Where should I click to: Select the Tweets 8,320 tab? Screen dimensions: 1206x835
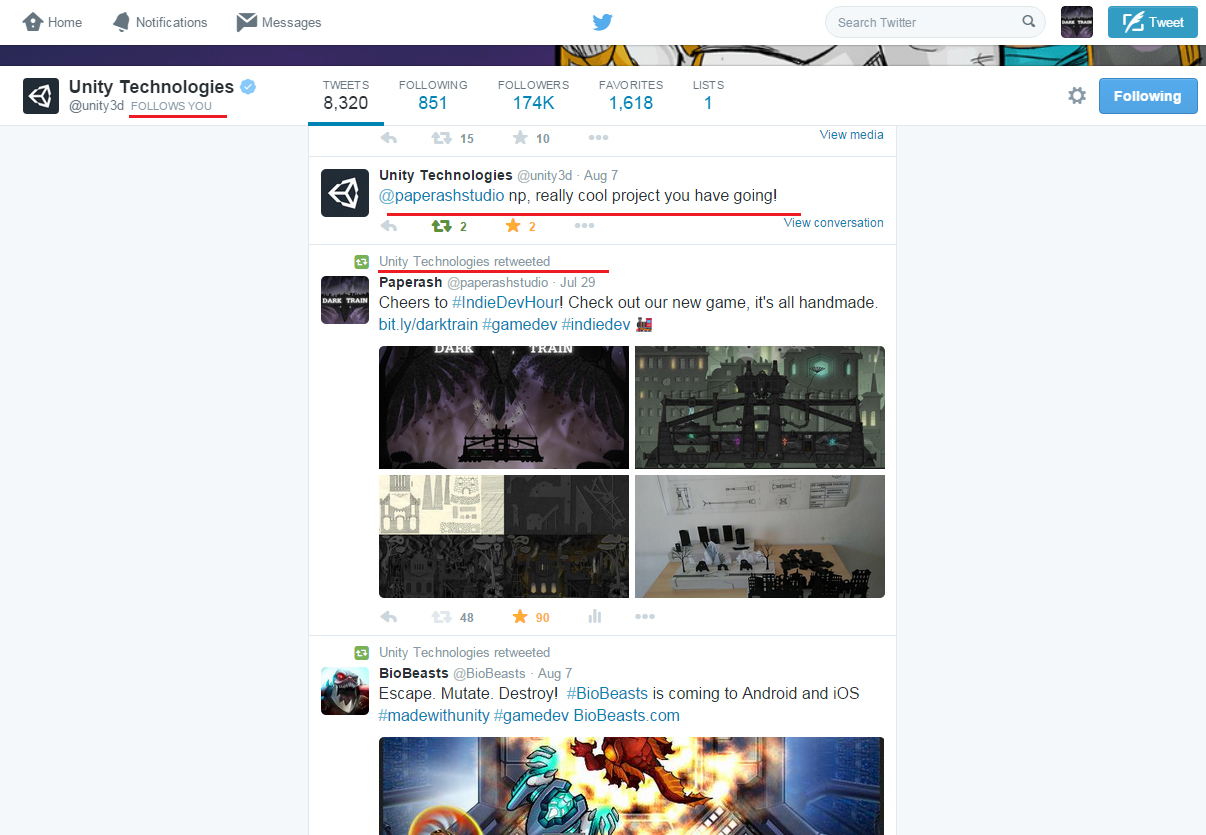pyautogui.click(x=345, y=95)
